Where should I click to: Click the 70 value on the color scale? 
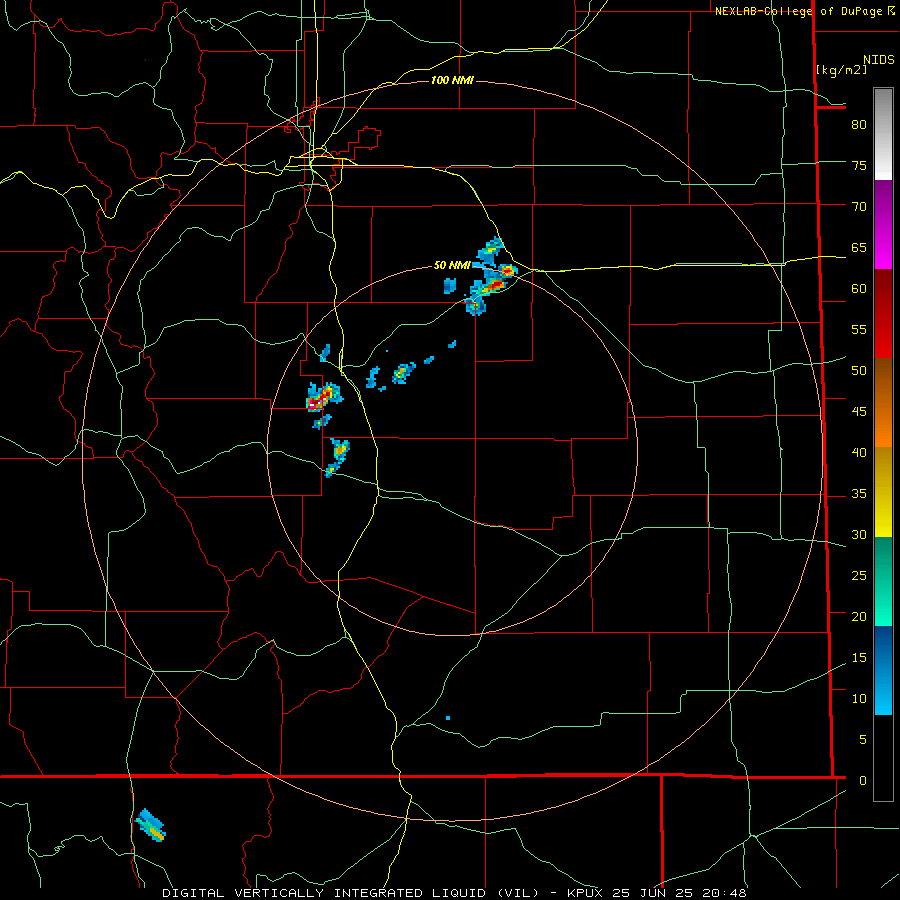click(x=859, y=207)
